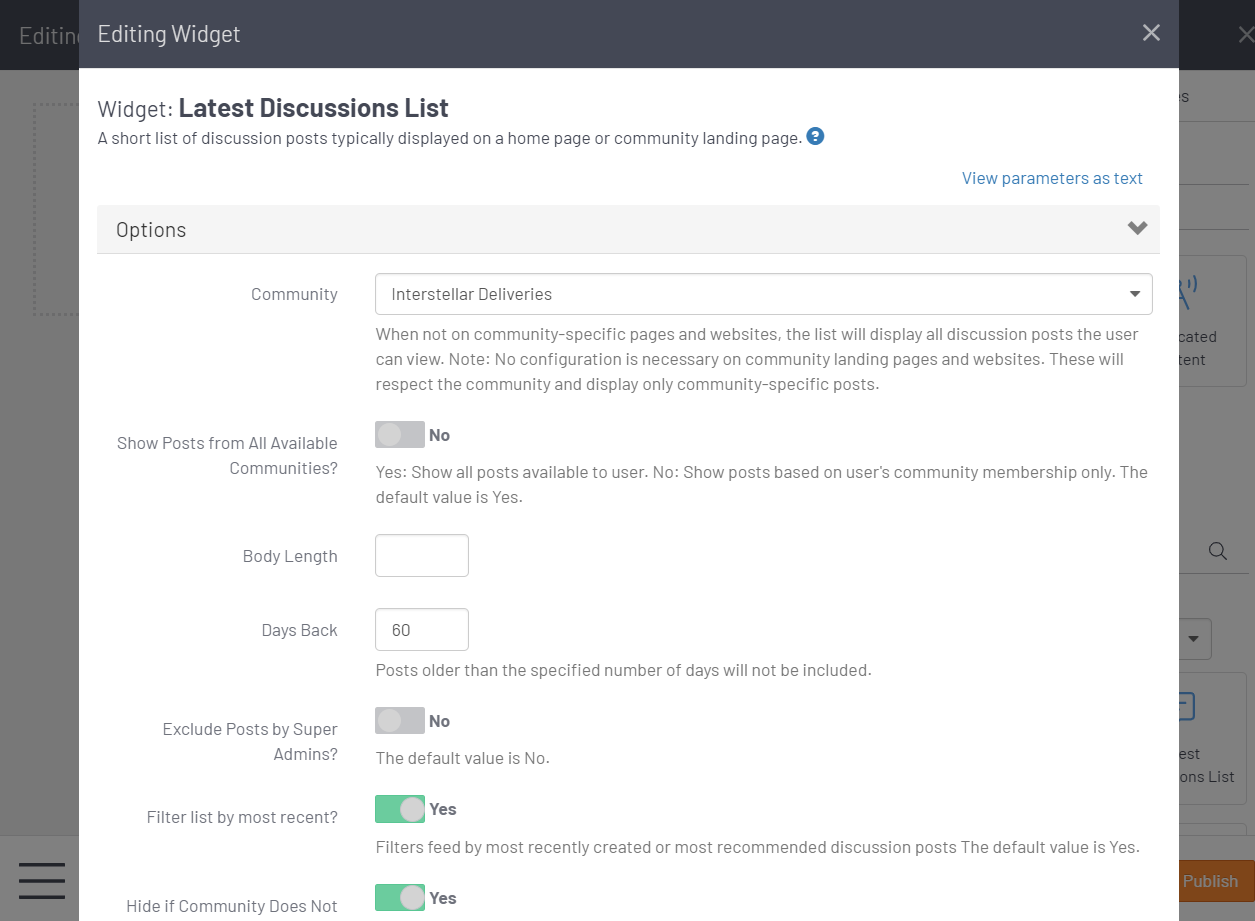This screenshot has width=1255, height=921.
Task: Click Exclude Posts by Super Admins label
Action: pyautogui.click(x=250, y=741)
